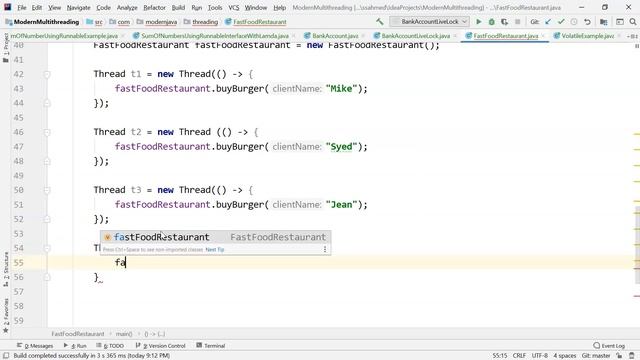640x360 pixels.
Task: Open the File menu
Action: click(22, 7)
